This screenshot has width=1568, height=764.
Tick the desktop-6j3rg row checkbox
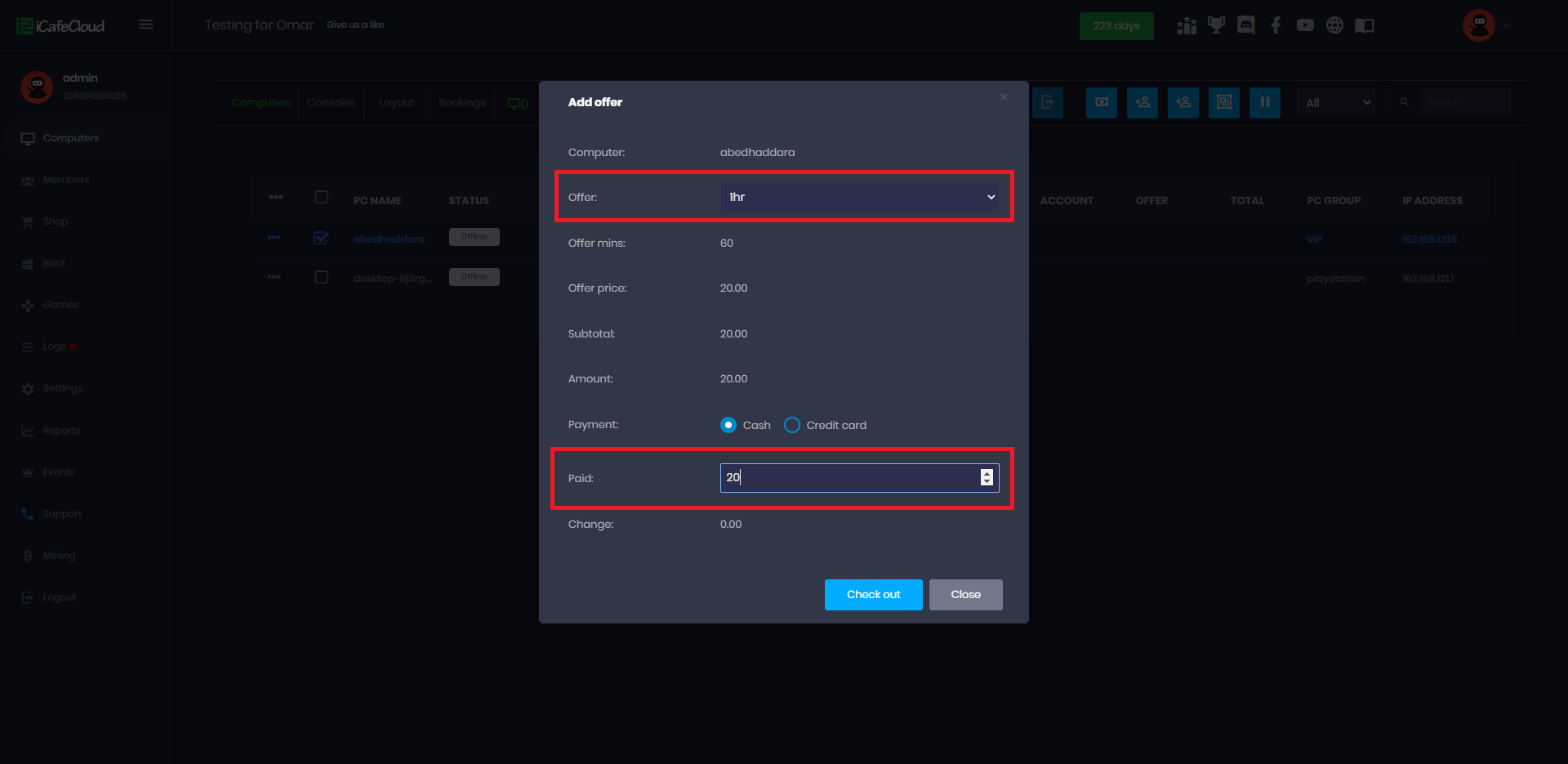point(321,277)
